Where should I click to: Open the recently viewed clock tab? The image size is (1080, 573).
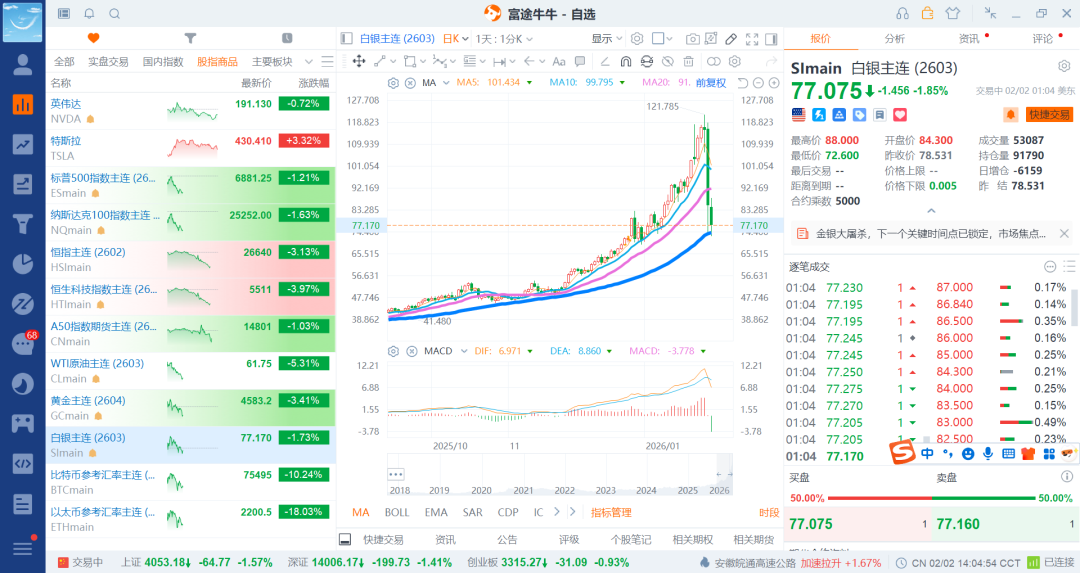(x=287, y=39)
